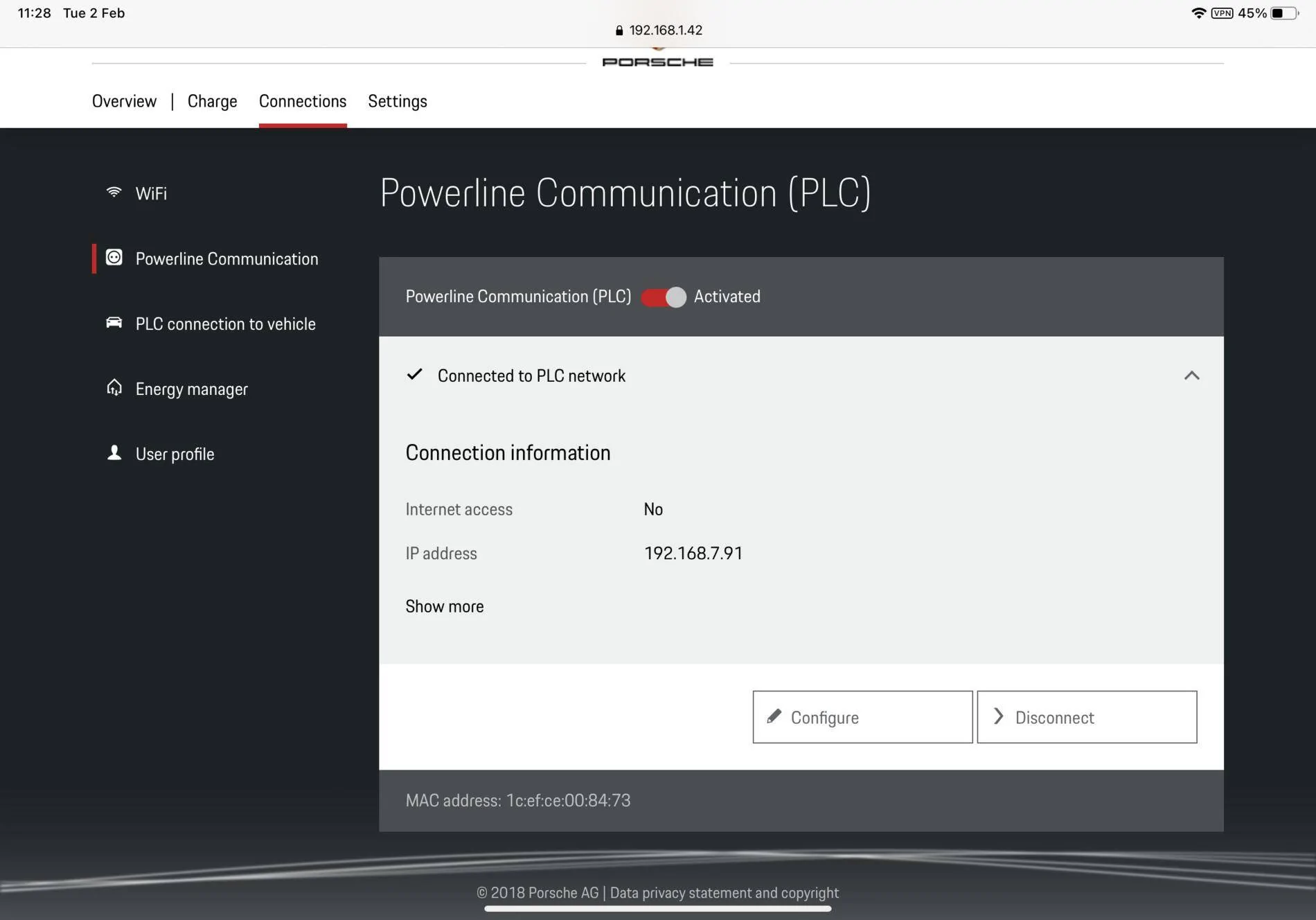Click the Powerline Communication socket icon
The width and height of the screenshot is (1316, 920).
(x=114, y=258)
